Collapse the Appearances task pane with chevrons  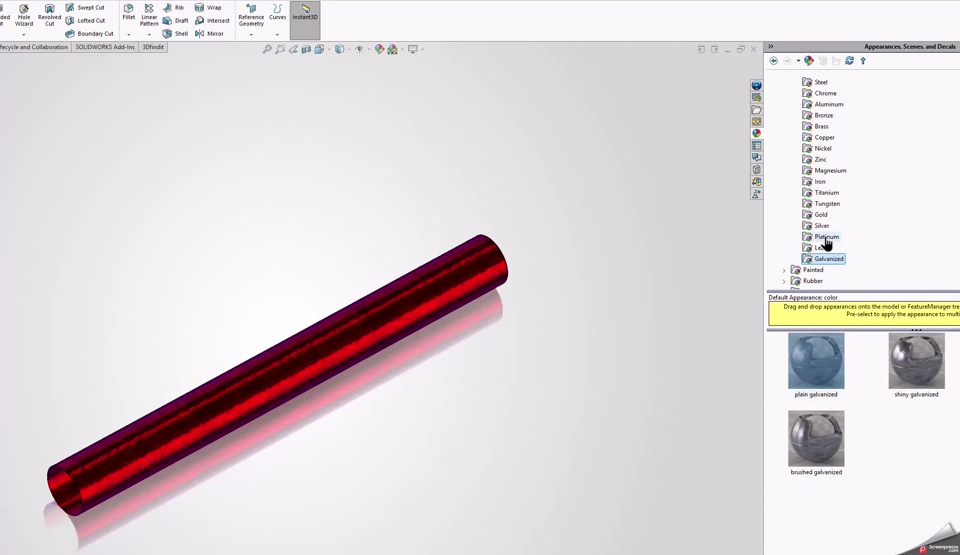click(x=771, y=47)
